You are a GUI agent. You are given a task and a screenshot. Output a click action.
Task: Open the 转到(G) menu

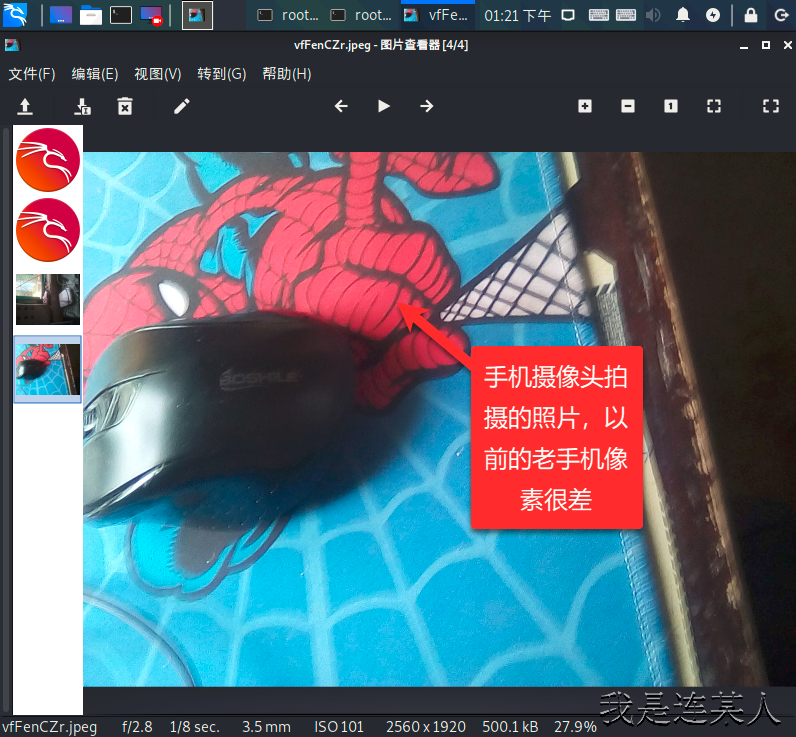(x=222, y=74)
